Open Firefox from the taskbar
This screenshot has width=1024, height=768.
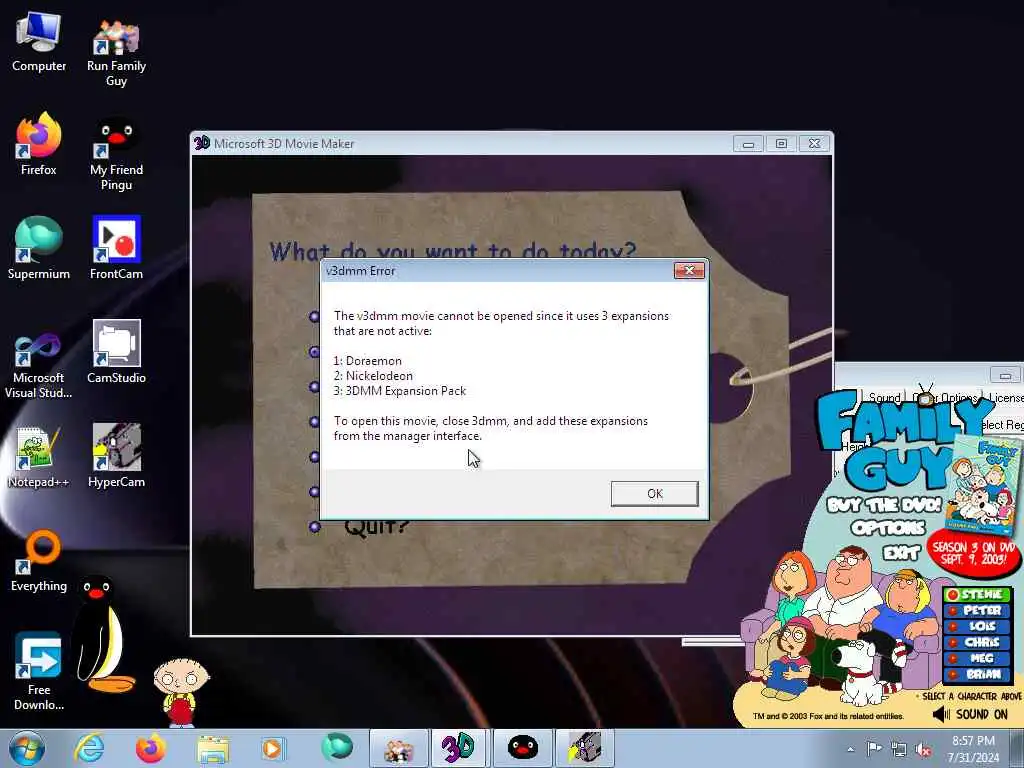[151, 748]
